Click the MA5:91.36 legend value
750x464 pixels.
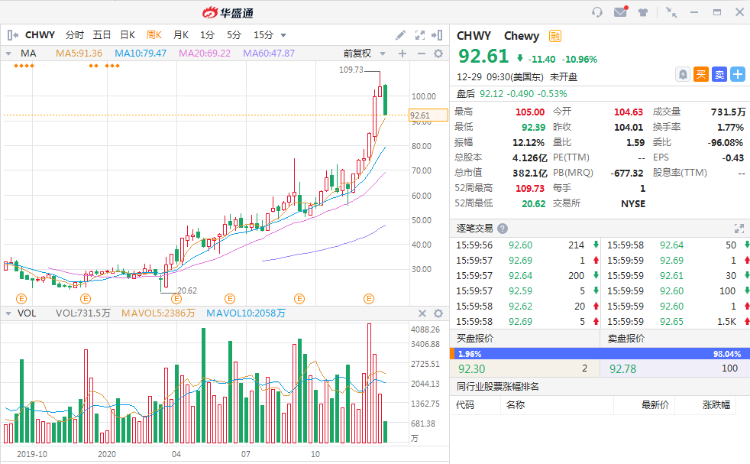point(79,54)
